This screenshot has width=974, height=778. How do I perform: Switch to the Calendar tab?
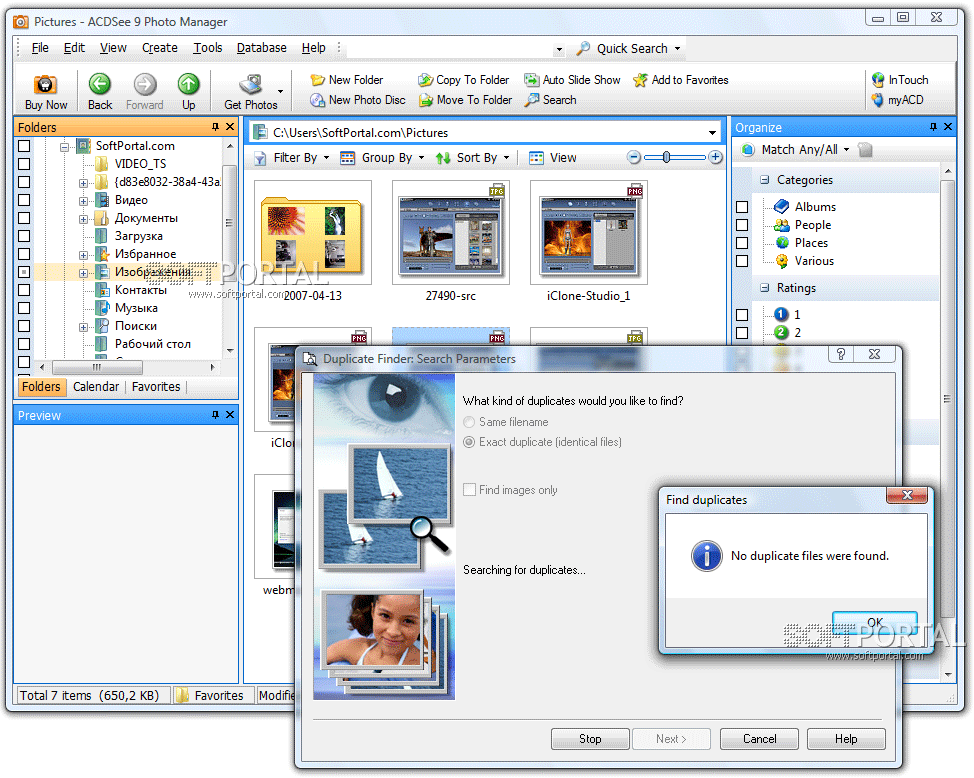(95, 386)
